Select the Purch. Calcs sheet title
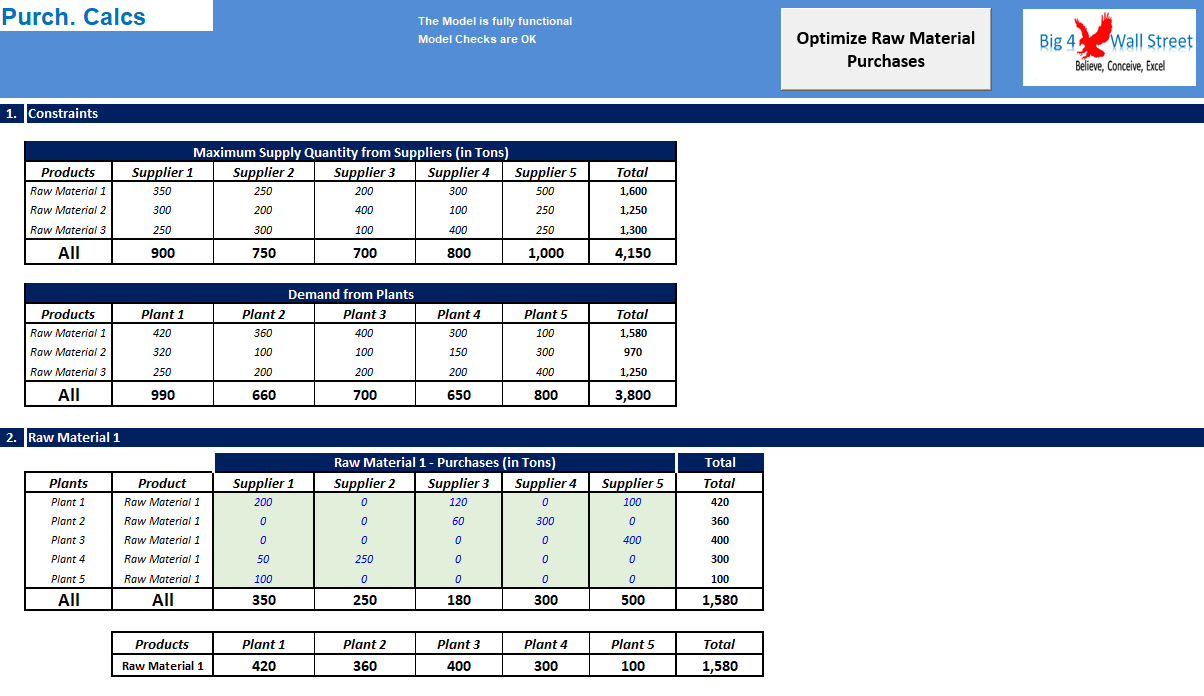Screen dimensions: 1204x696 coord(74,17)
